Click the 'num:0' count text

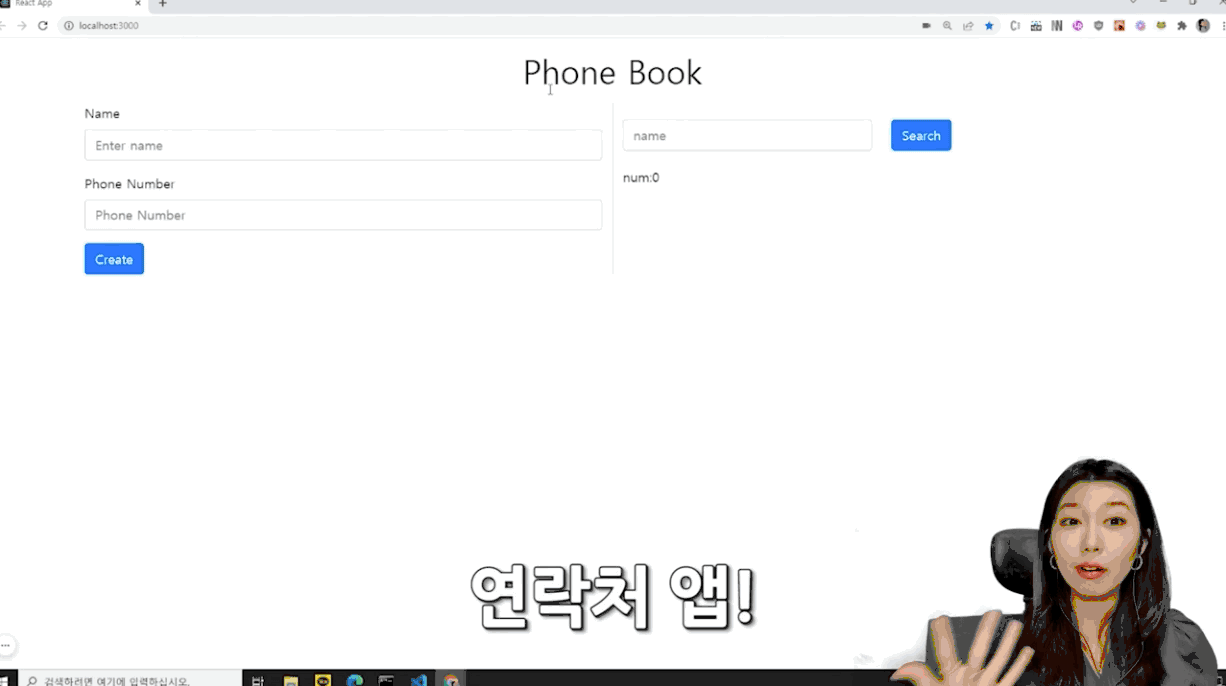(x=641, y=178)
